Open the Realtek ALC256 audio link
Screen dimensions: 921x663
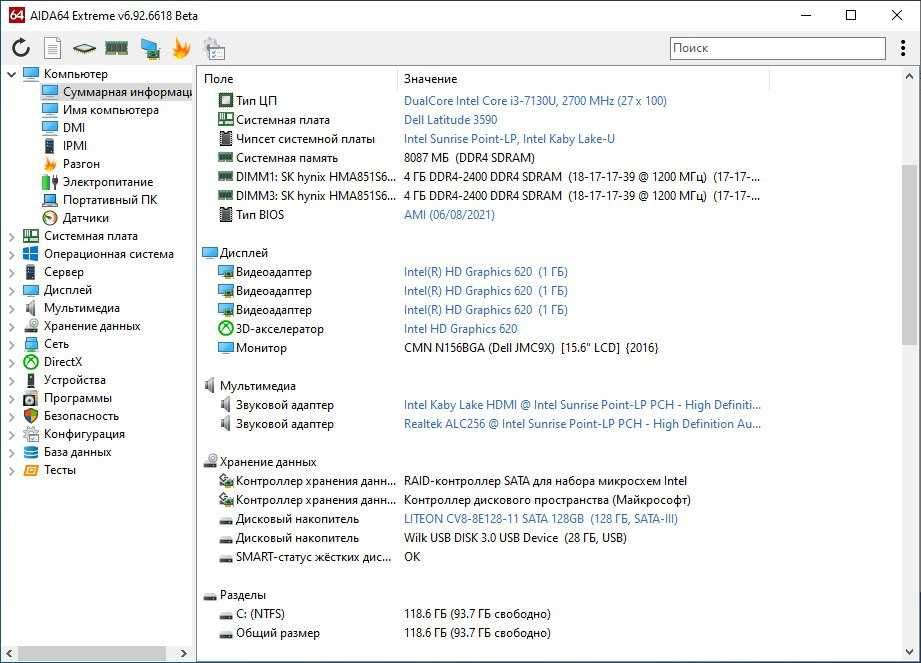(582, 423)
